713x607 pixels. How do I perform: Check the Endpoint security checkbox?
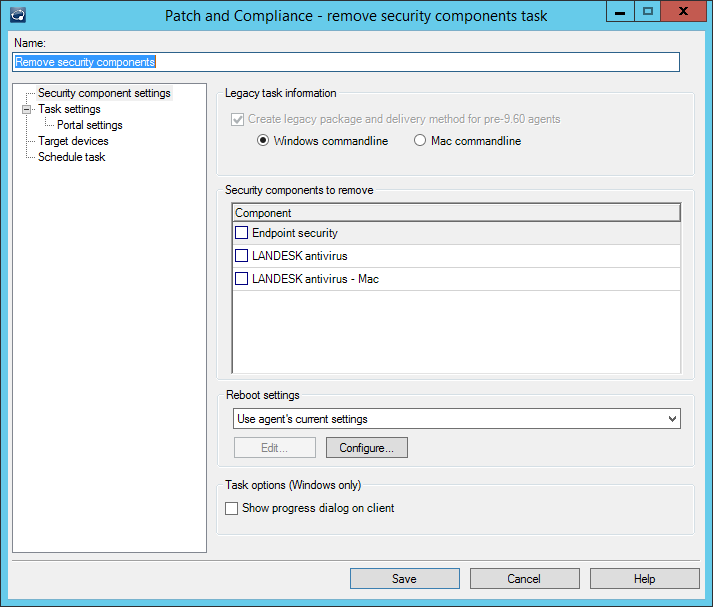point(241,233)
